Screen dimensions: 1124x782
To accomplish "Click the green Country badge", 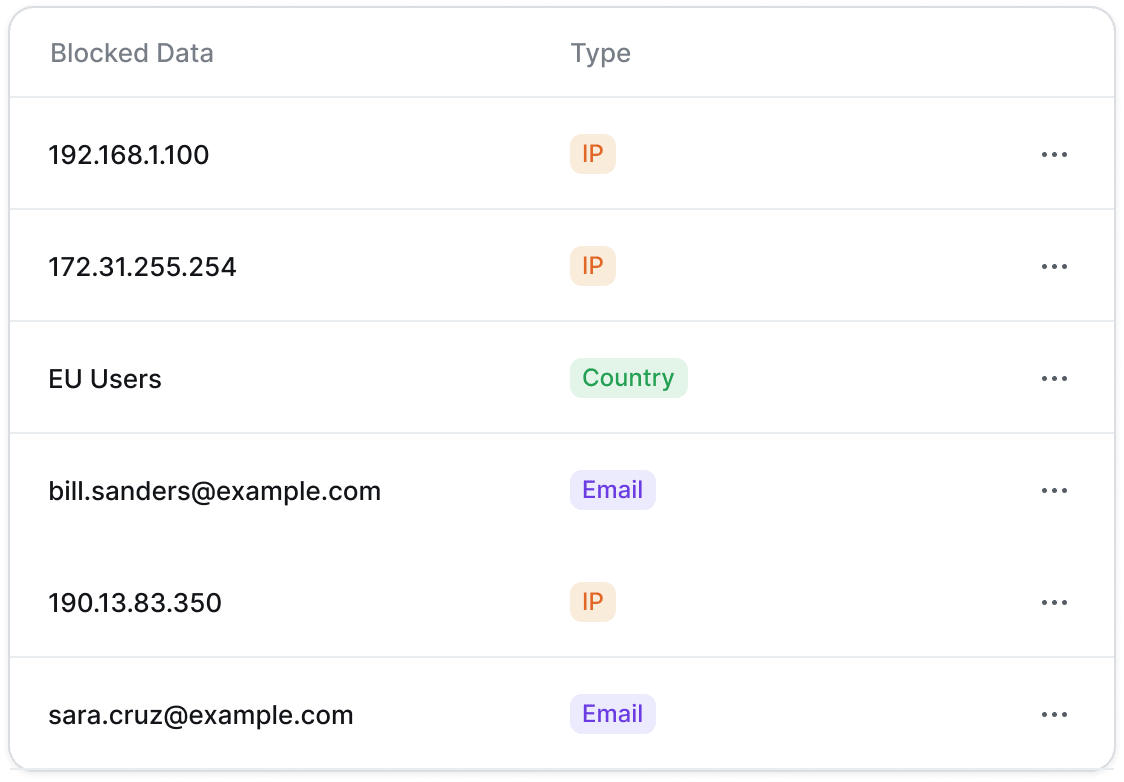I will tap(629, 378).
